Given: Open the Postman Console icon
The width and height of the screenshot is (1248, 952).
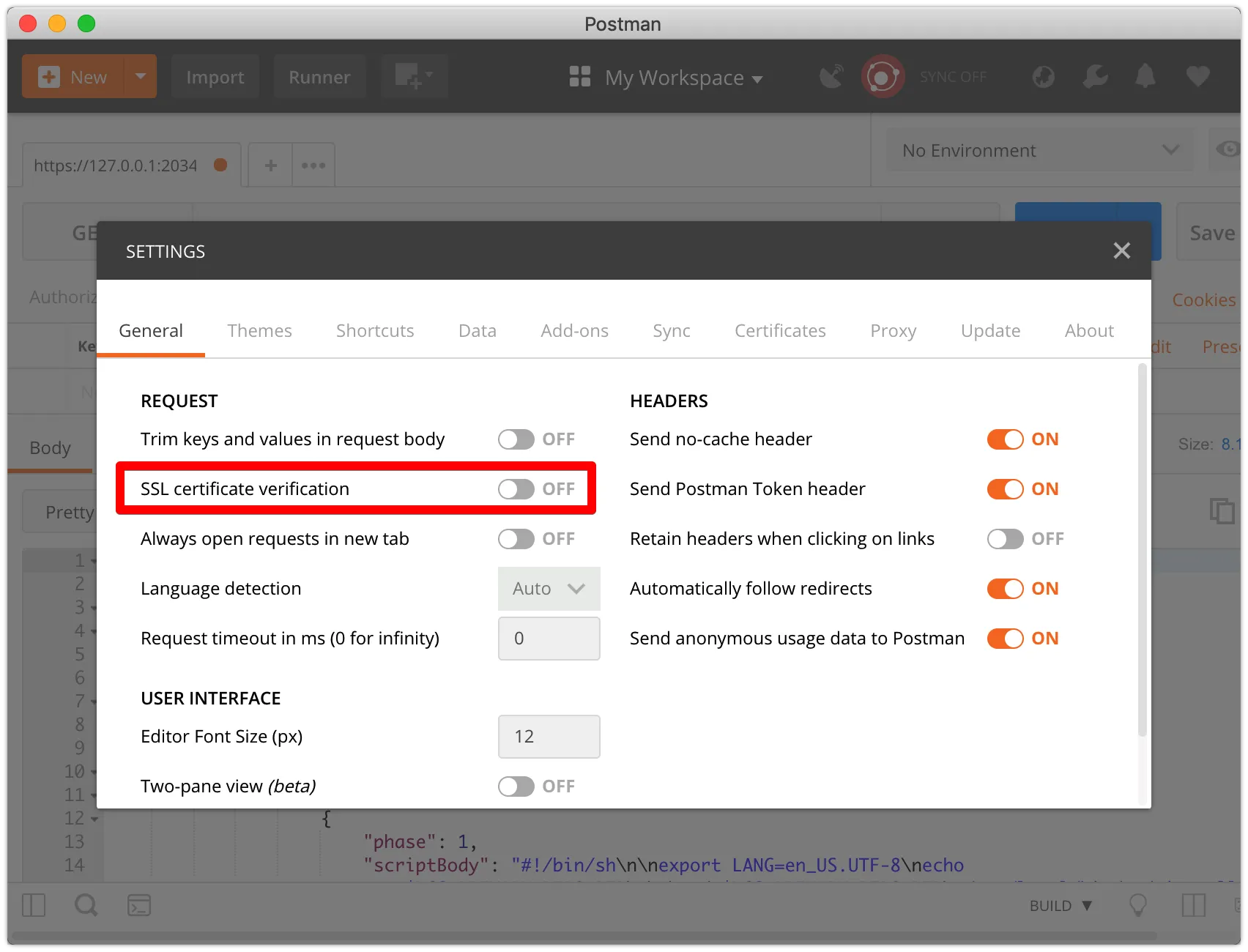Looking at the screenshot, I should [139, 905].
